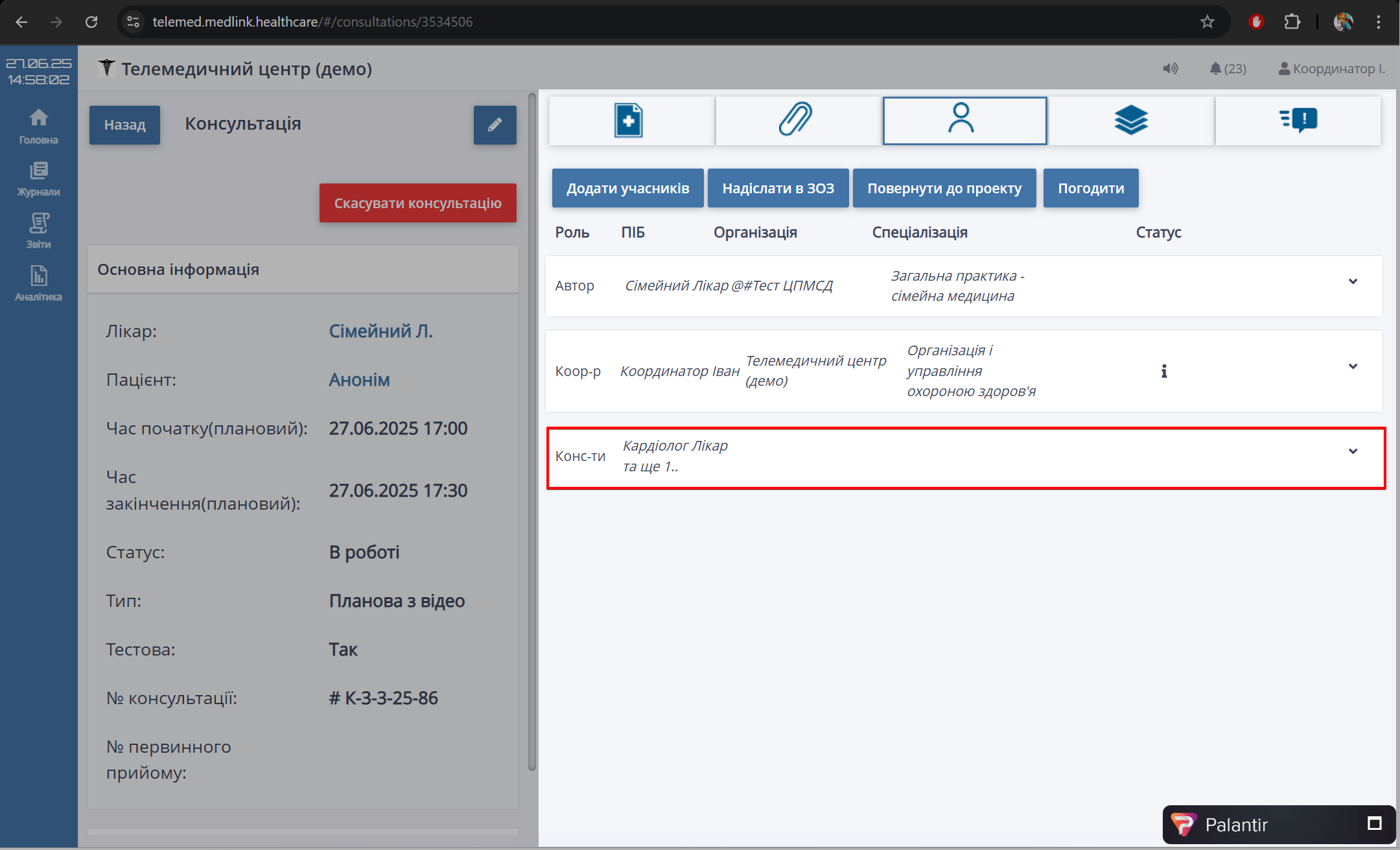This screenshot has height=850, width=1400.
Task: Open the notifications bell (23)
Action: (x=1228, y=69)
